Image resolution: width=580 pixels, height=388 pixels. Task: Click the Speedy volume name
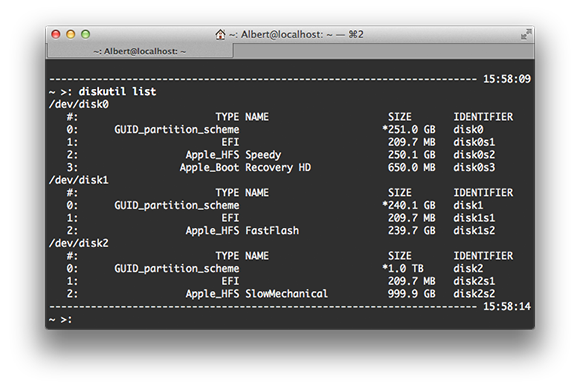coord(263,155)
